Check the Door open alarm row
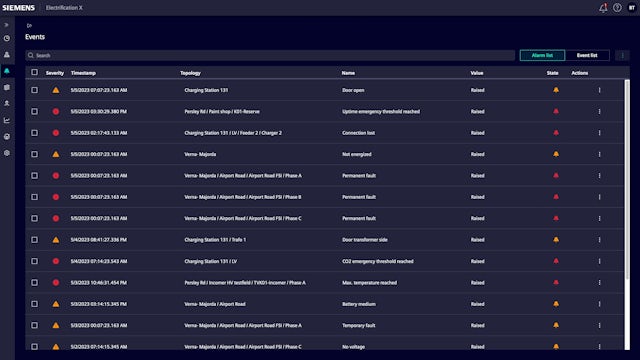The height and width of the screenshot is (360, 640). point(34,90)
